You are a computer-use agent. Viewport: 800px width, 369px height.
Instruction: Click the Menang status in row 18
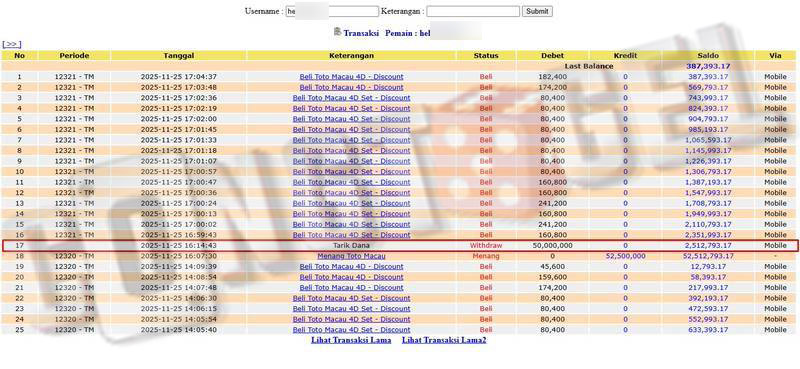(486, 256)
